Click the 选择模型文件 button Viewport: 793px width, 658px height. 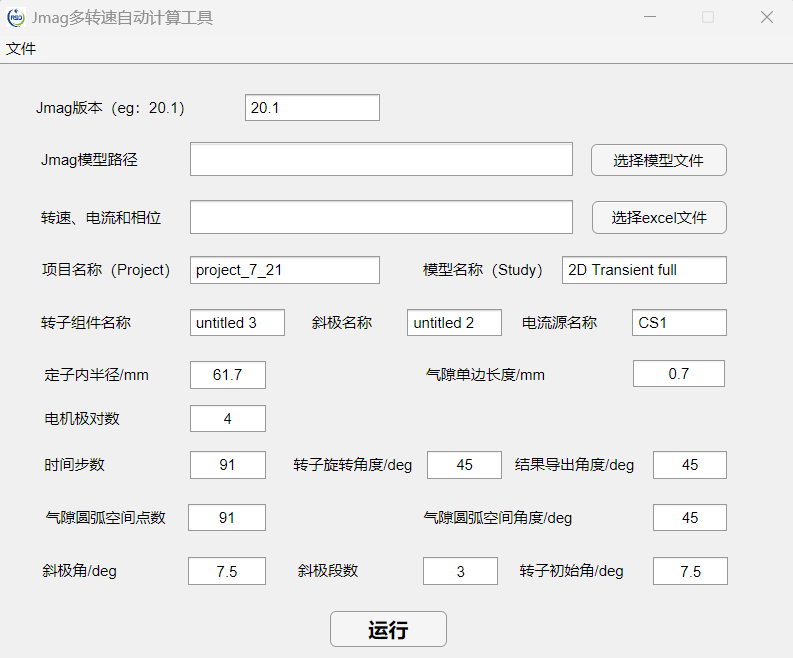[x=658, y=160]
